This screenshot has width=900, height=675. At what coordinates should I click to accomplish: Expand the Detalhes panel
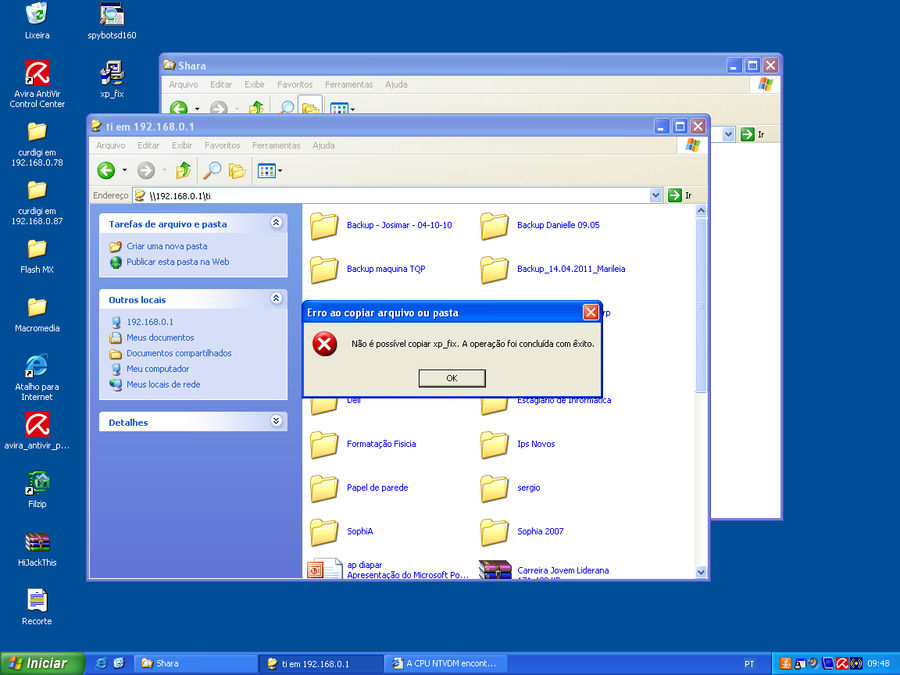[x=276, y=421]
